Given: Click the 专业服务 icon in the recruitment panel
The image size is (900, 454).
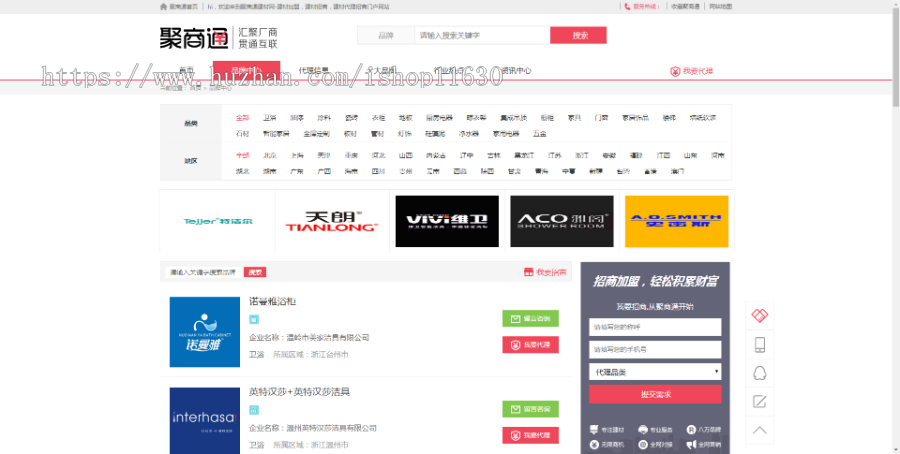Looking at the screenshot, I should tap(643, 429).
